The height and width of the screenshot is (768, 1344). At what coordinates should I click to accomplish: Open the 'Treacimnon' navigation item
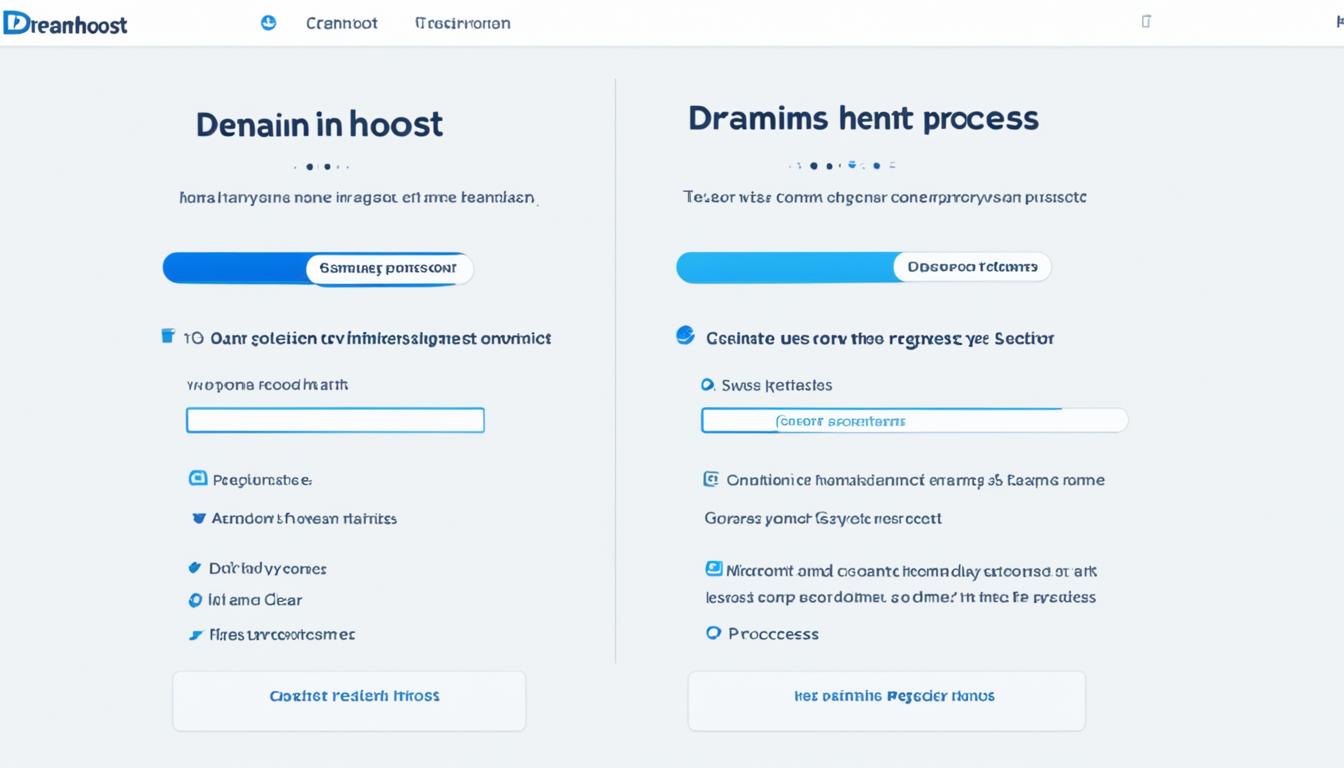pyautogui.click(x=462, y=23)
